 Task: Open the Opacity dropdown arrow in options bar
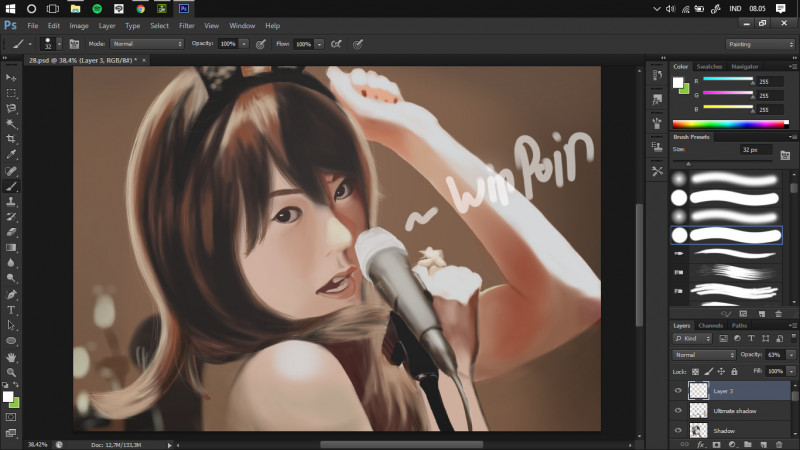[244, 44]
